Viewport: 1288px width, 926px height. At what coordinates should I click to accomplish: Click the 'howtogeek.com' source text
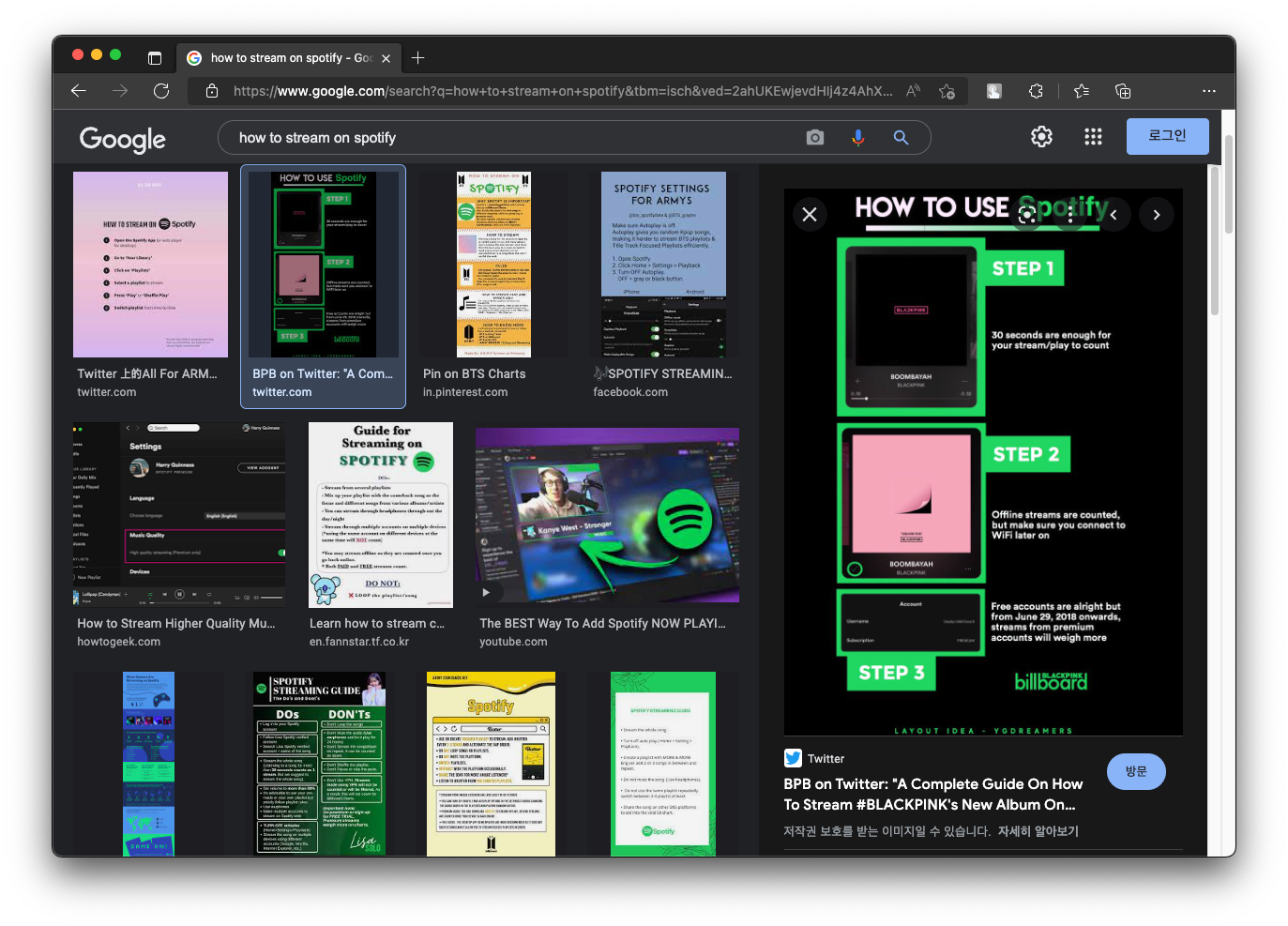pos(118,642)
